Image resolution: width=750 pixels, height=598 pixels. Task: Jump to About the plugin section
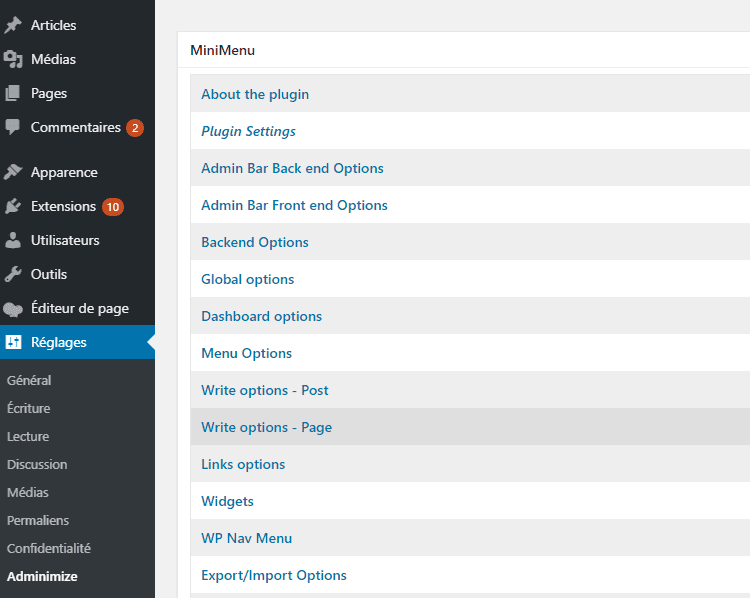[x=255, y=94]
